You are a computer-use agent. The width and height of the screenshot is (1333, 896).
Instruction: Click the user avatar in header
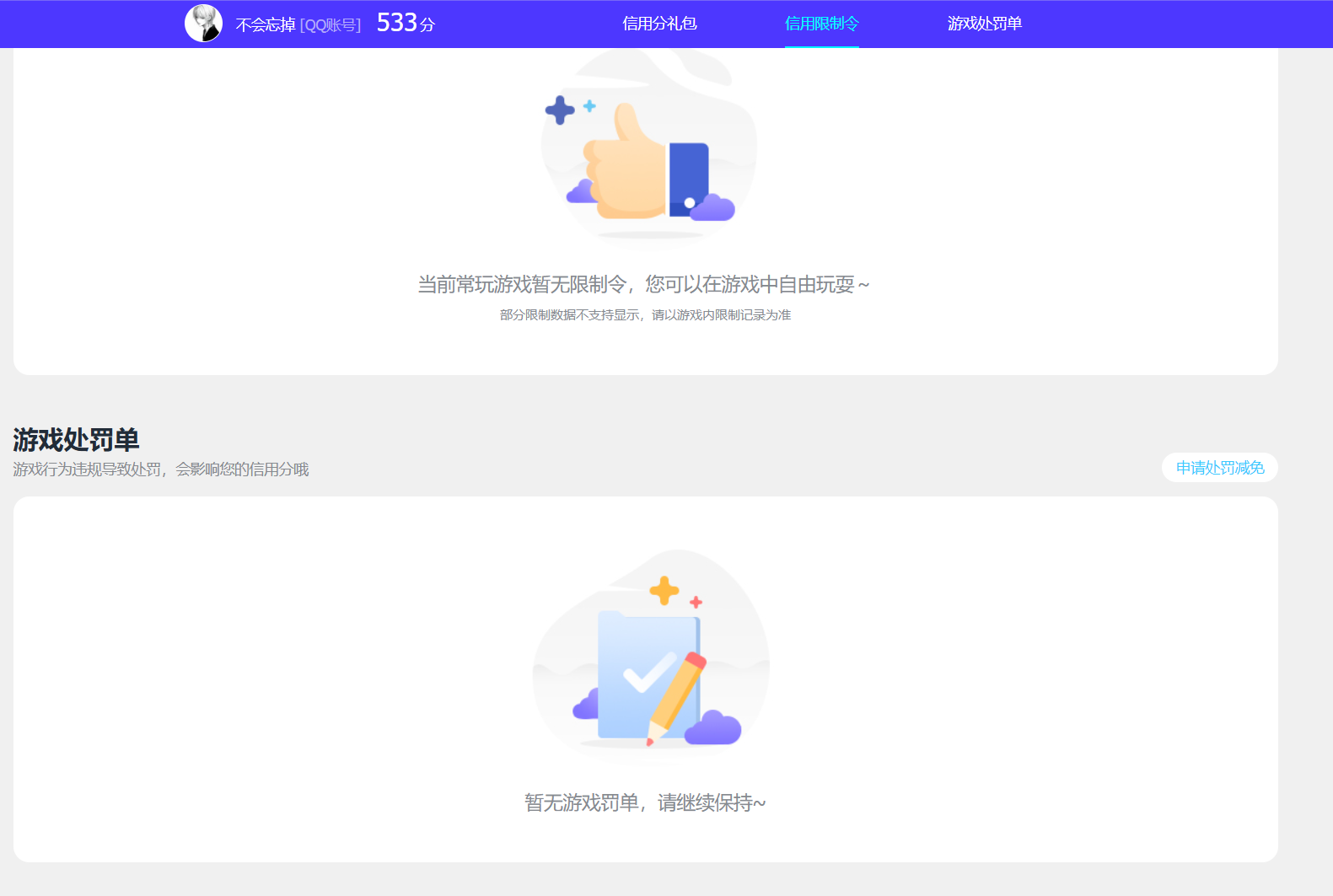204,24
